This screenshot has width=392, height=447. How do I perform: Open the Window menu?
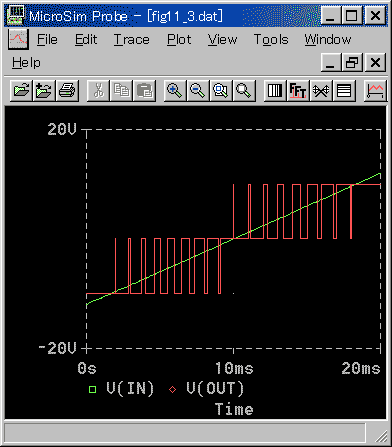point(328,40)
